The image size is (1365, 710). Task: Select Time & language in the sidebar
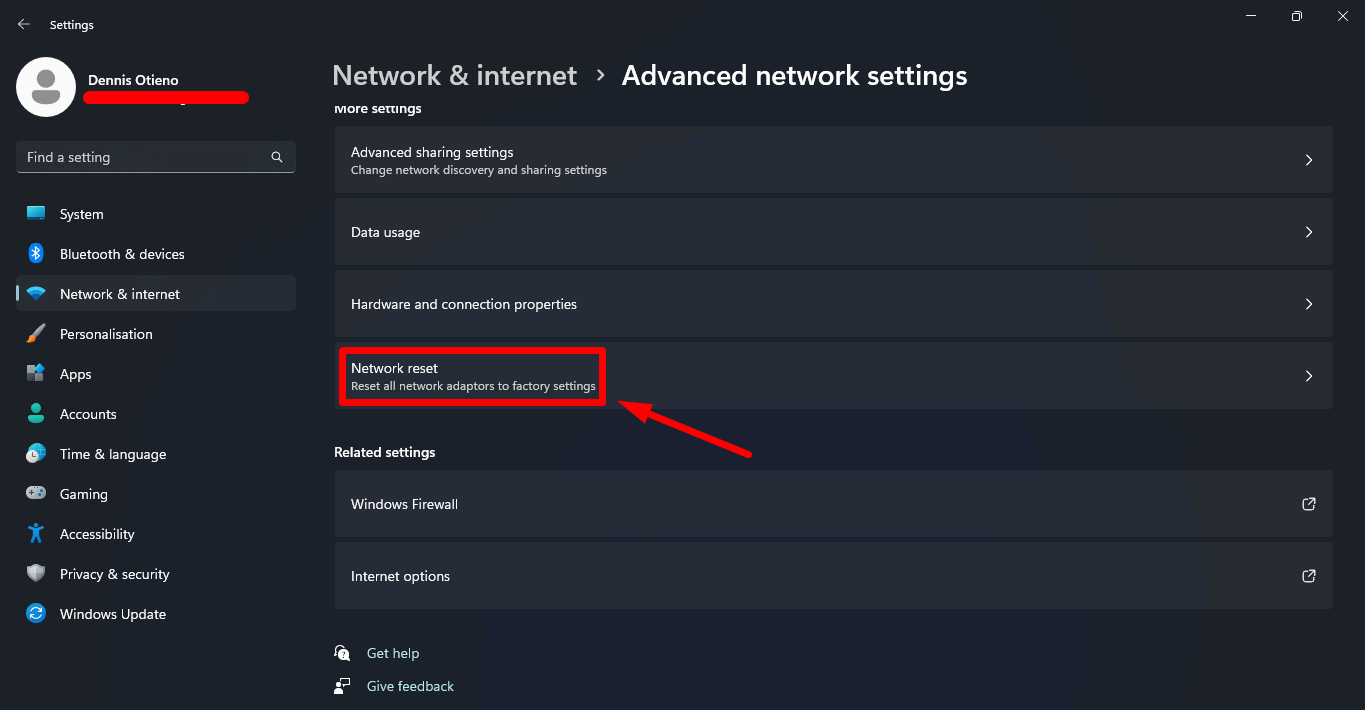tap(36, 453)
